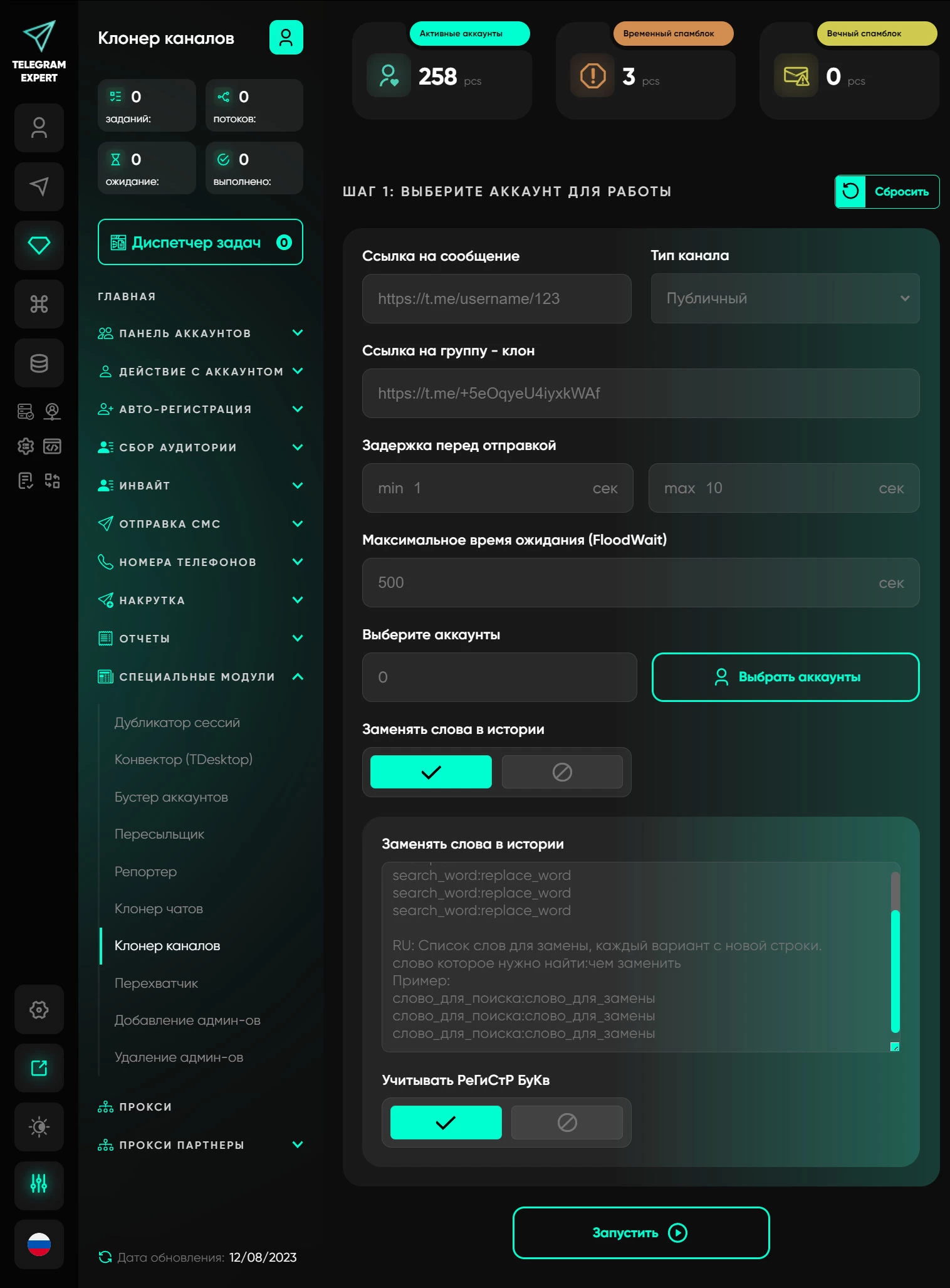Screen dimensions: 950x1288
Task: Expand Авто-регистрация section
Action: (x=201, y=409)
